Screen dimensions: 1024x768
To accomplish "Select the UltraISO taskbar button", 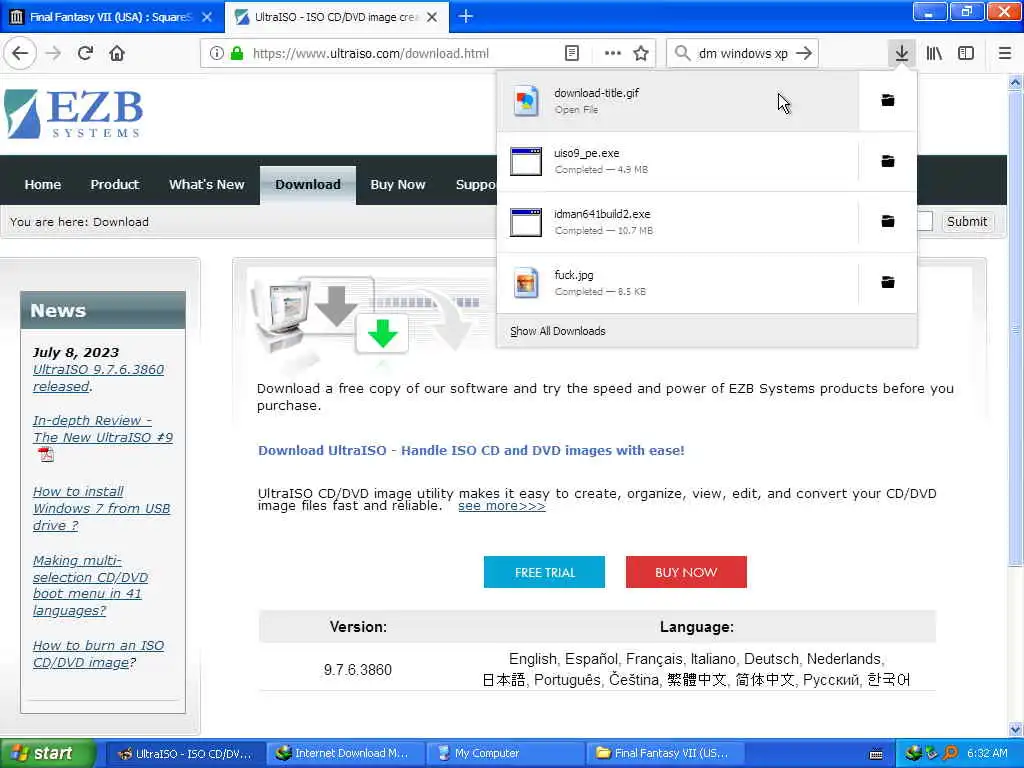I will pos(186,753).
